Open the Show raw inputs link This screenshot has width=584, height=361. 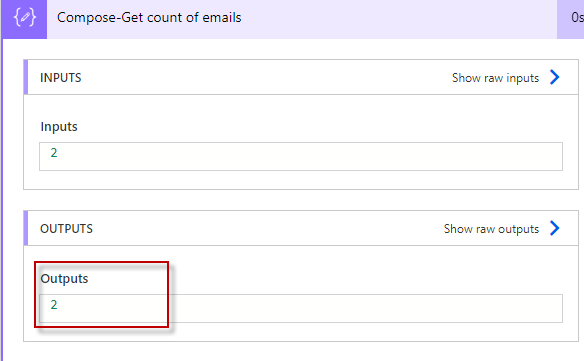click(x=495, y=78)
